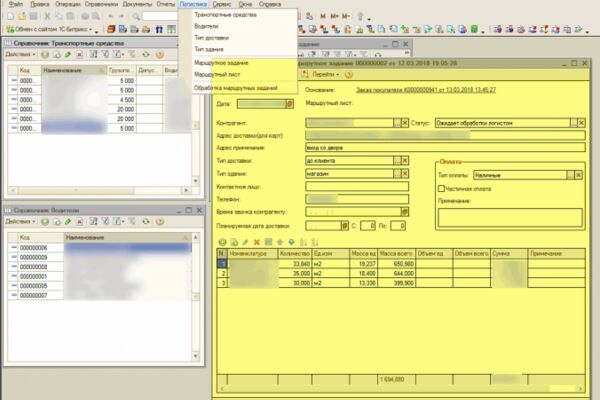Click the orange-red icon after Обмен с сайтом
The image size is (600, 400).
click(111, 29)
